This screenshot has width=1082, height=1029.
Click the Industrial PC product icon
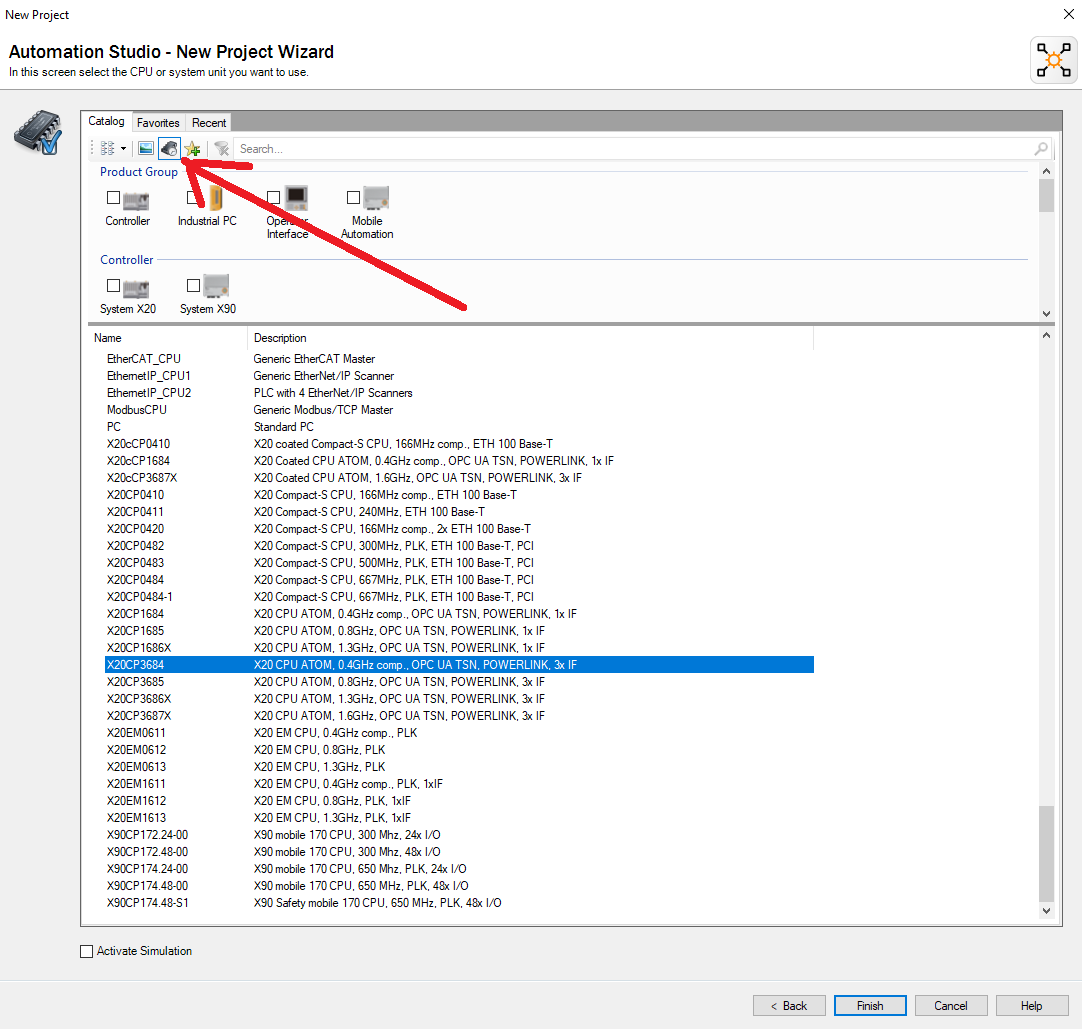click(216, 198)
